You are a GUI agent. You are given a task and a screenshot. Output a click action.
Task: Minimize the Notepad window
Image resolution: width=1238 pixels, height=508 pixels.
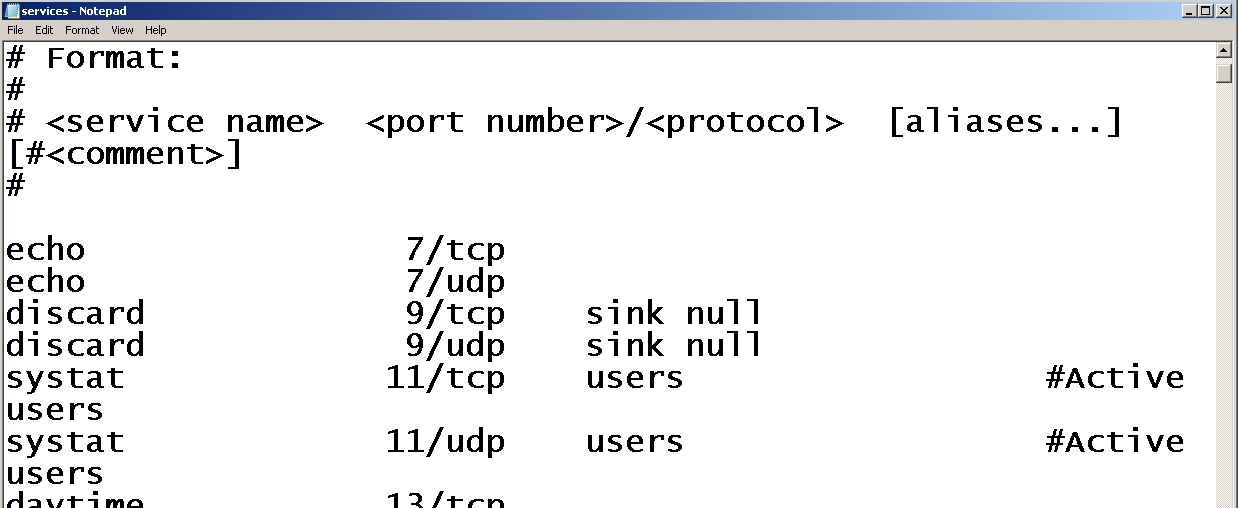tap(1189, 11)
